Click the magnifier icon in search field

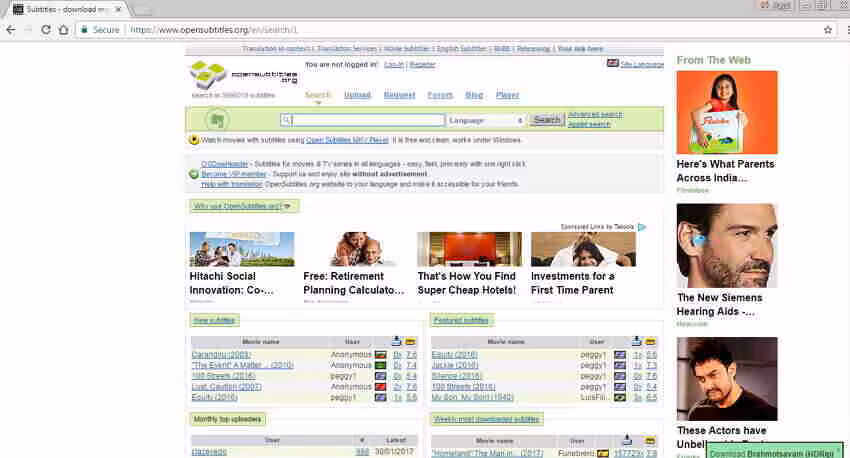(x=286, y=120)
